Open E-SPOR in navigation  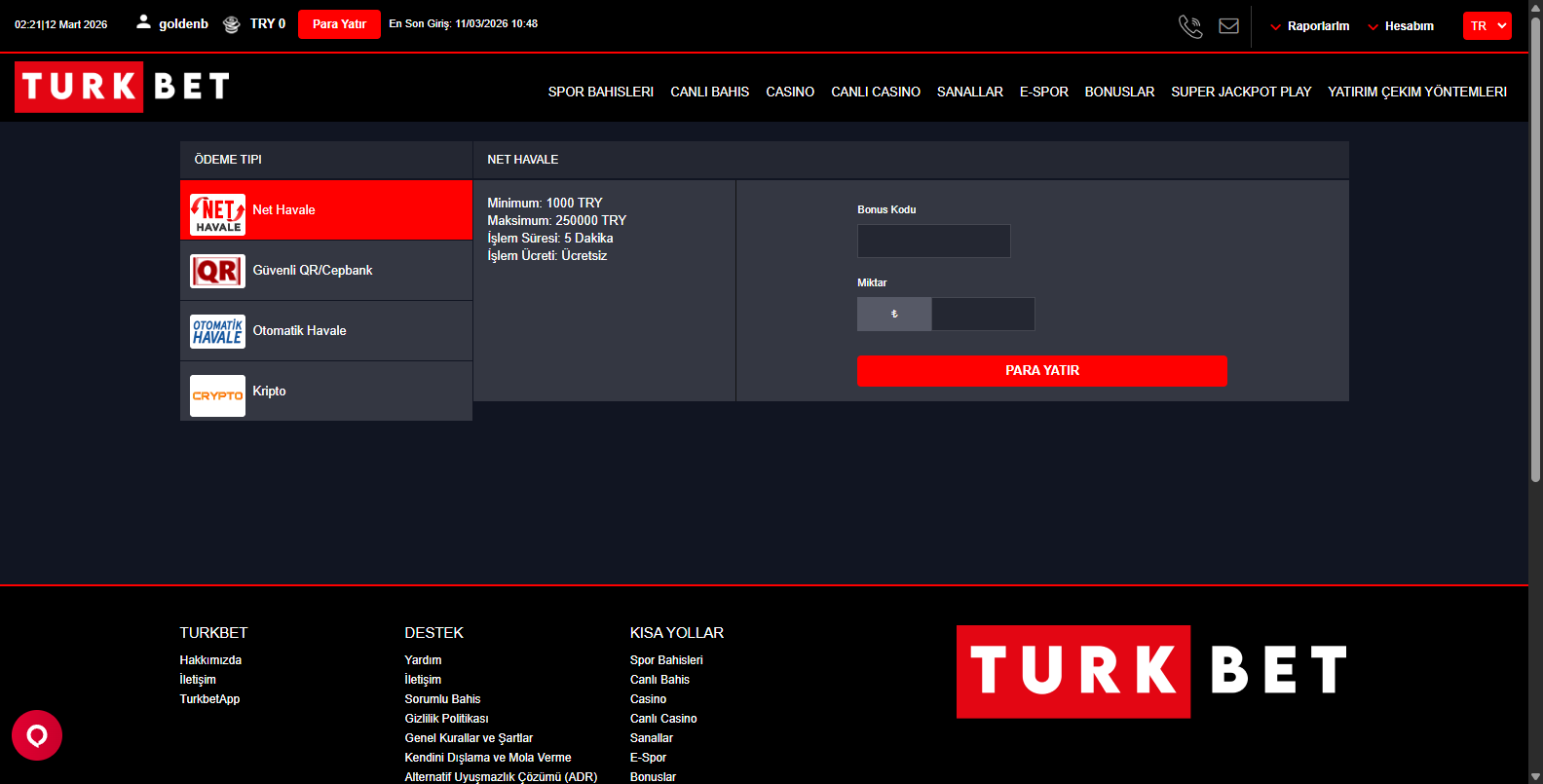(1044, 92)
